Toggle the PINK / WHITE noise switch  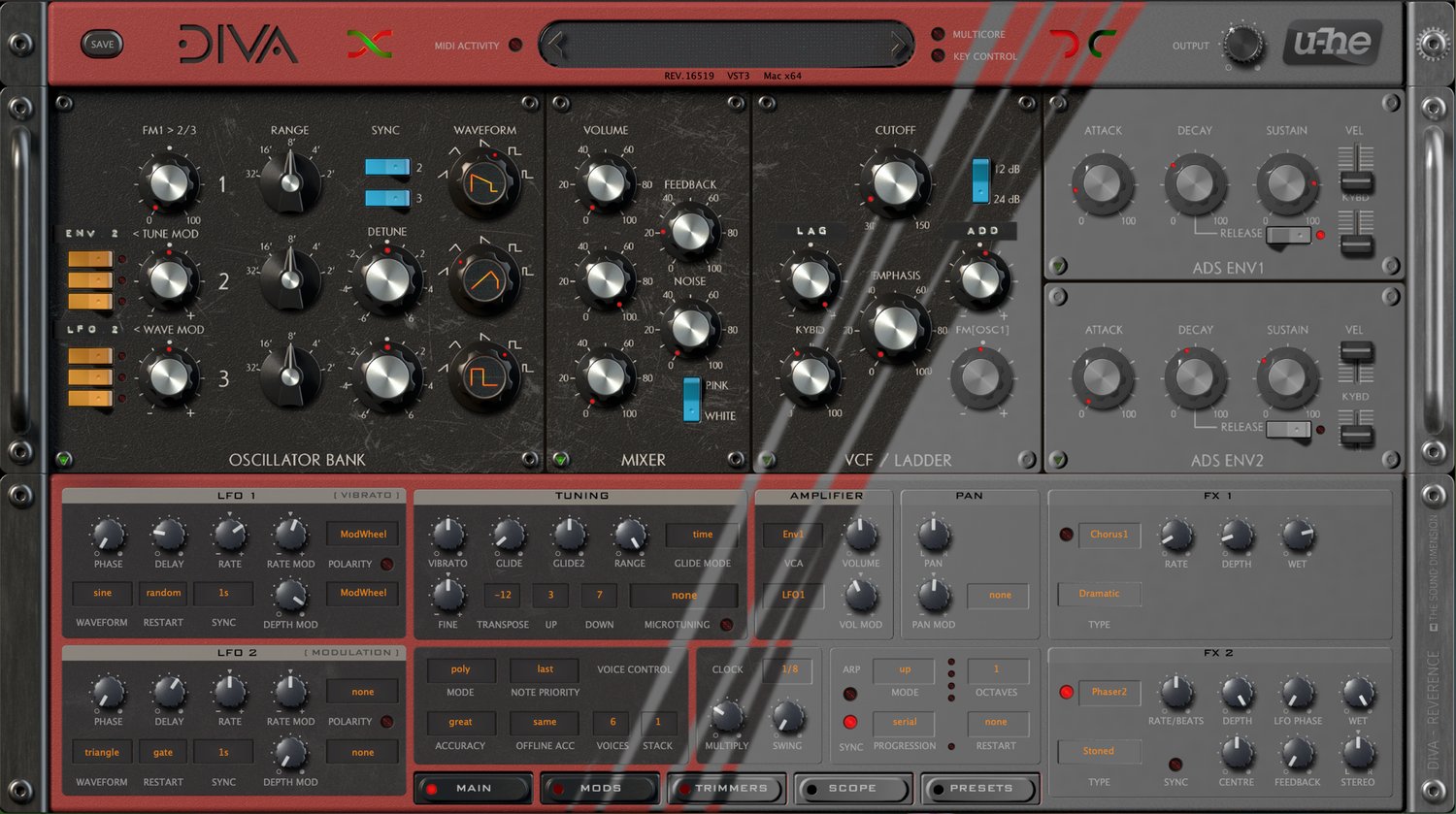tap(691, 399)
